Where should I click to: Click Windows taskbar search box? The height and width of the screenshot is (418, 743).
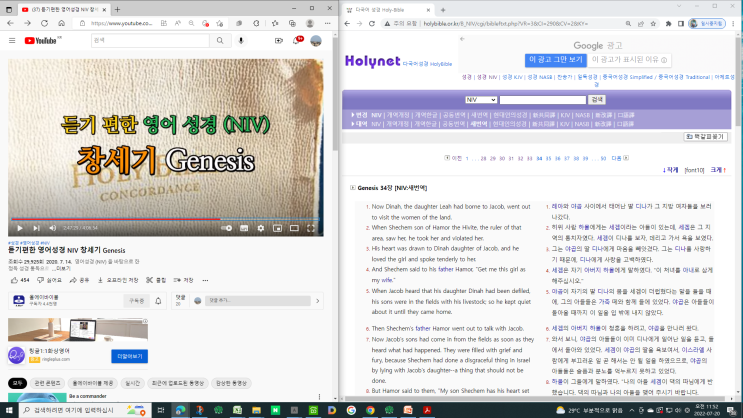pos(85,410)
